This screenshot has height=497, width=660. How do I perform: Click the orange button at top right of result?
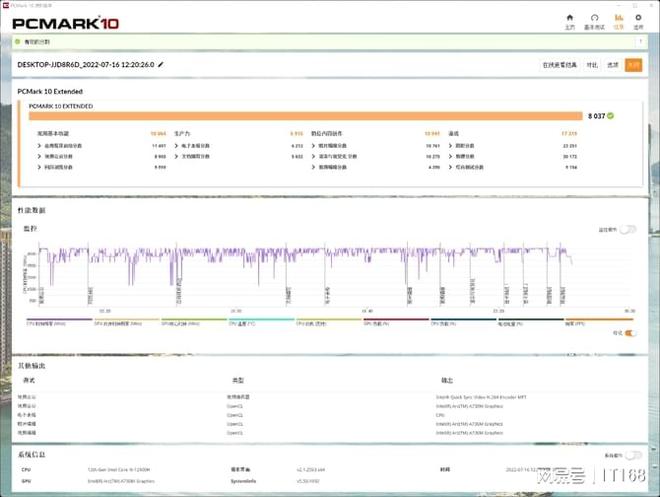click(633, 65)
